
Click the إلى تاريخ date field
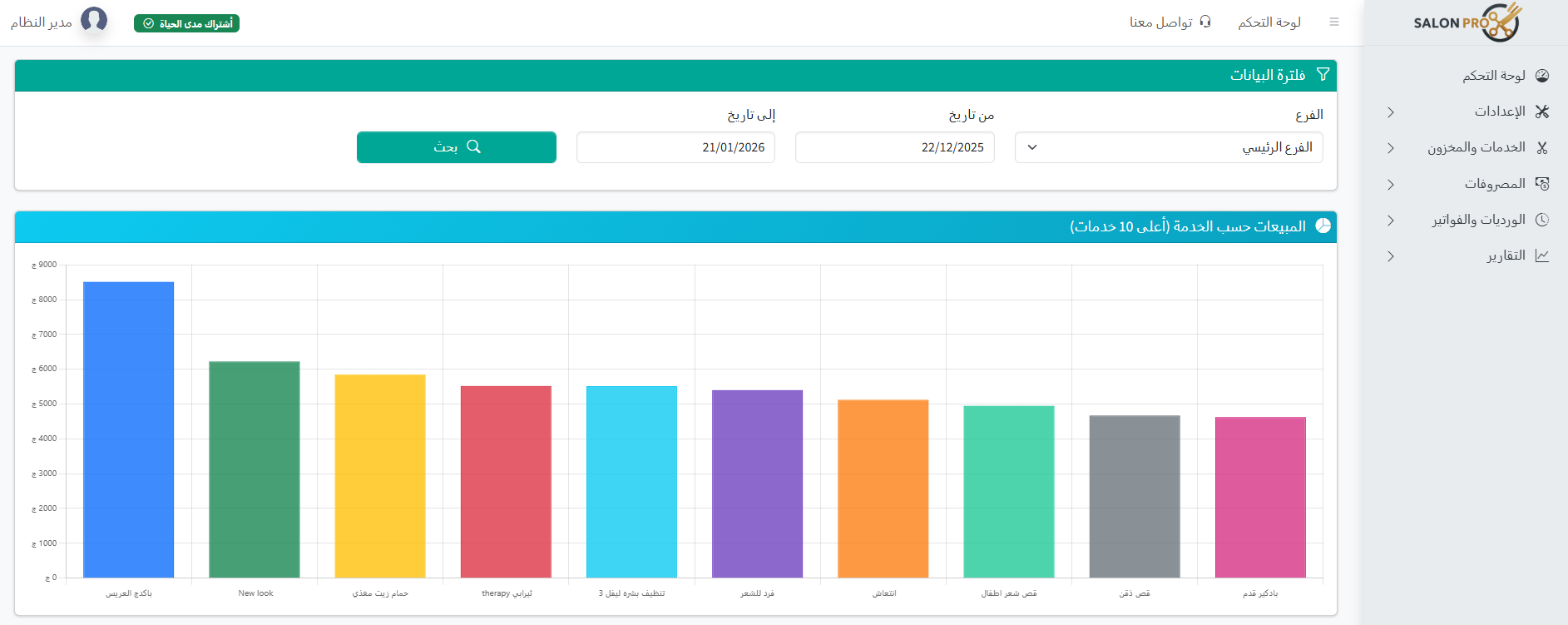[675, 147]
